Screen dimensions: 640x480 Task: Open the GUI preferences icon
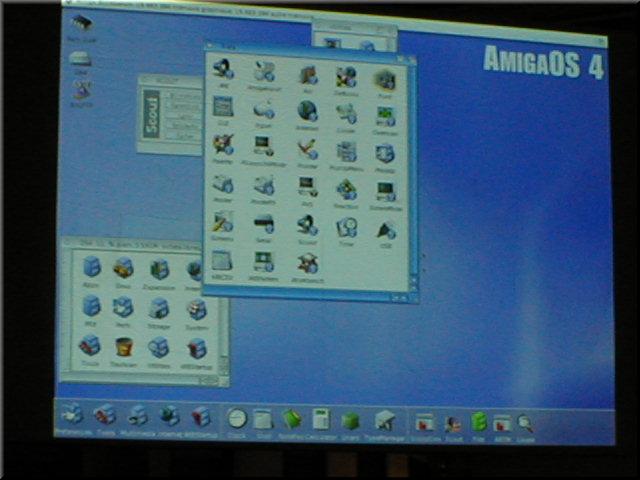point(223,107)
